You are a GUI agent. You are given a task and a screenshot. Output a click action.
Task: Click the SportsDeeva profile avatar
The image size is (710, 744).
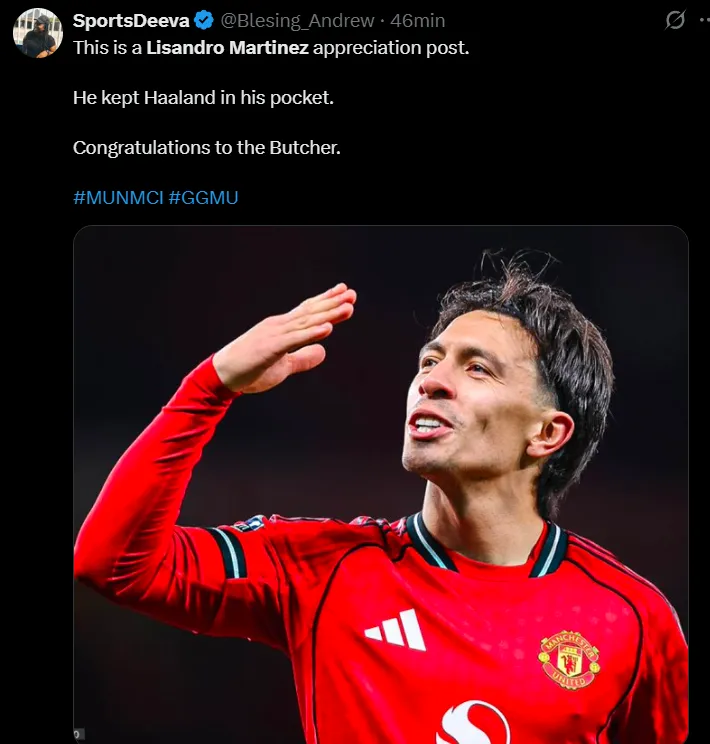pyautogui.click(x=38, y=33)
